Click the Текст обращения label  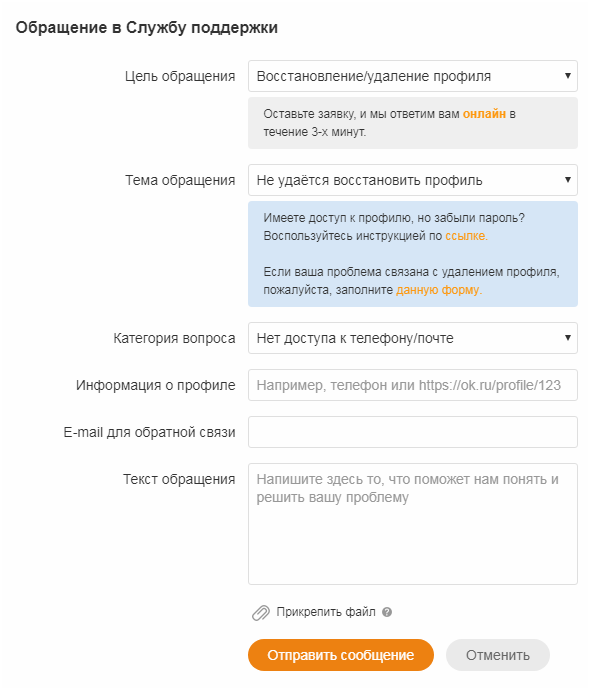pos(179,479)
